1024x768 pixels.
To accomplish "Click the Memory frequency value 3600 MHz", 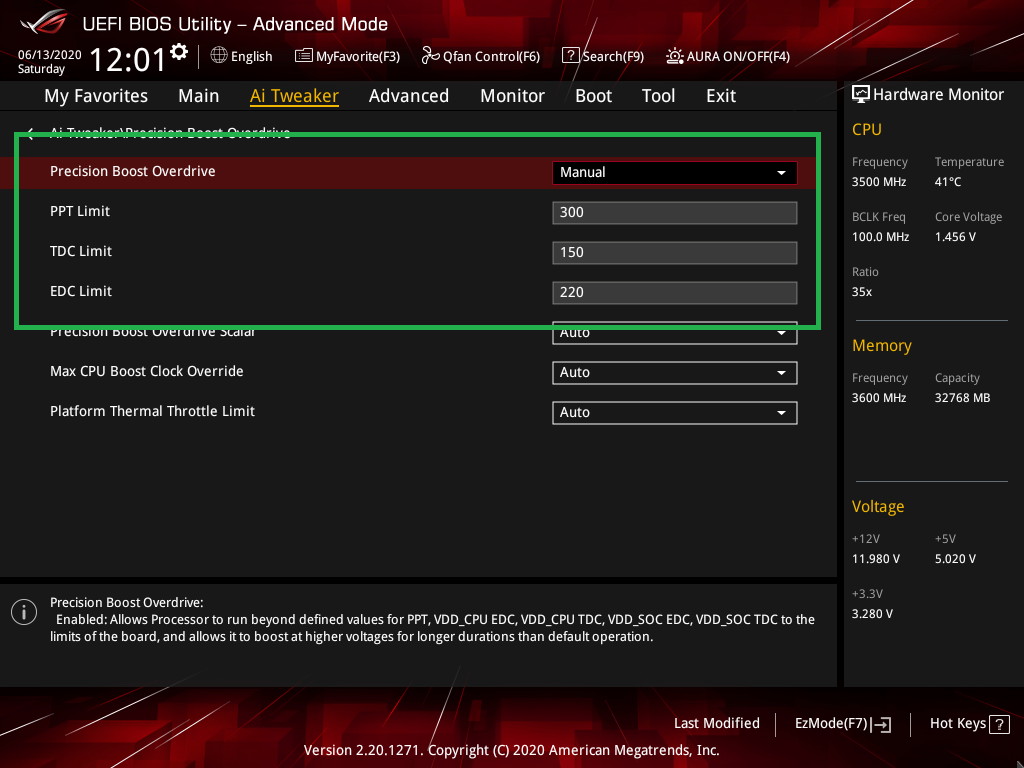I will tap(879, 398).
